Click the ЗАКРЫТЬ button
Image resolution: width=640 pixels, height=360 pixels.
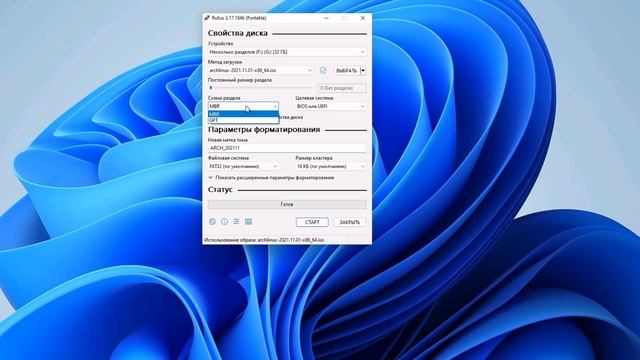[x=350, y=222]
